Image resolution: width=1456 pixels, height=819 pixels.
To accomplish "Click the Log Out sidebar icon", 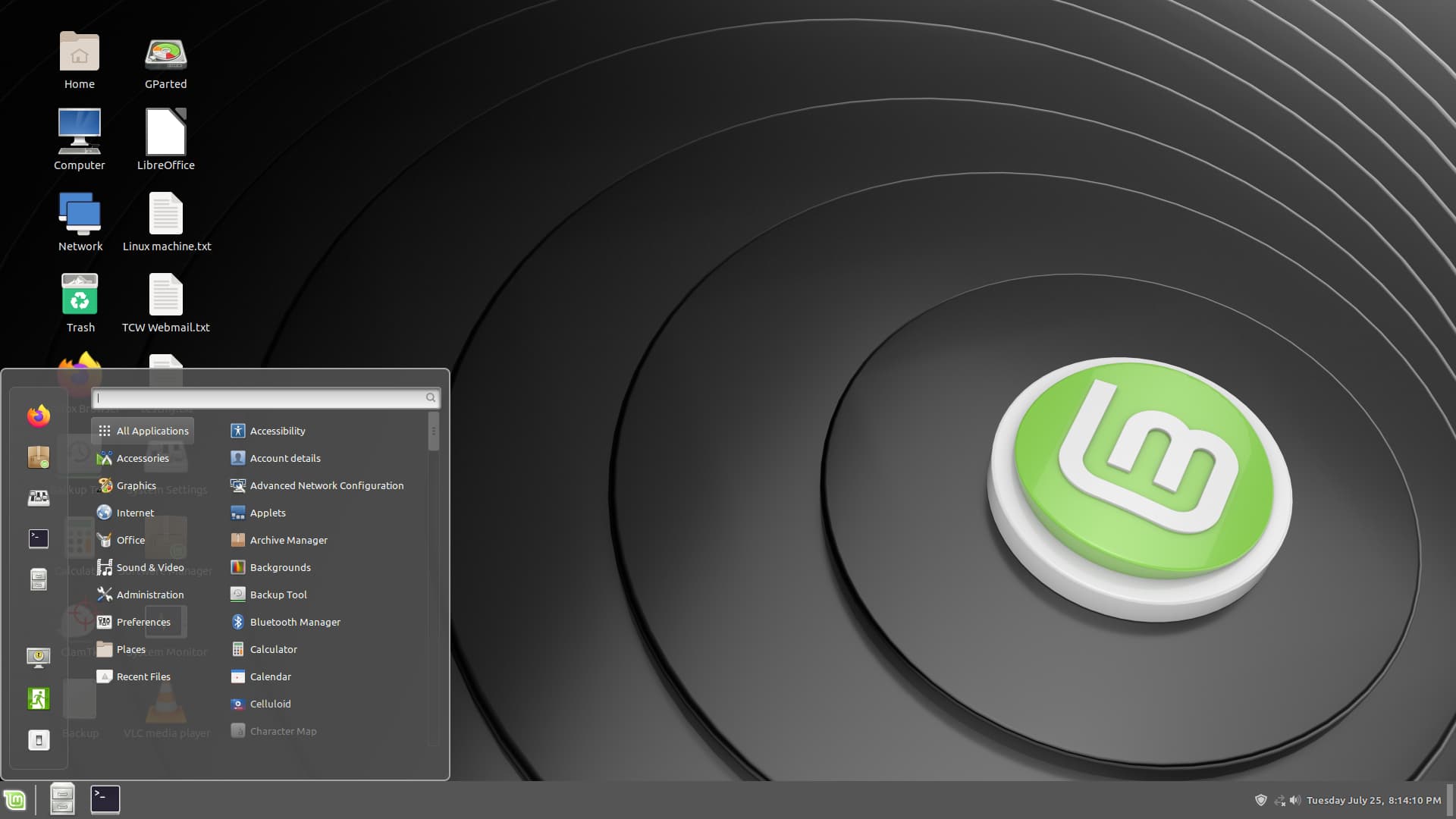I will 39,698.
